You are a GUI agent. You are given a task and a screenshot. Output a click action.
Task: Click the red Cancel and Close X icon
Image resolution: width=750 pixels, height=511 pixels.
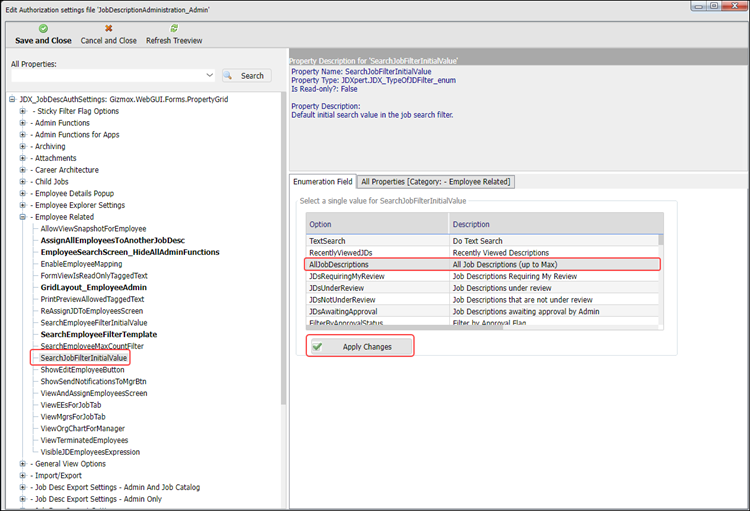(x=108, y=29)
